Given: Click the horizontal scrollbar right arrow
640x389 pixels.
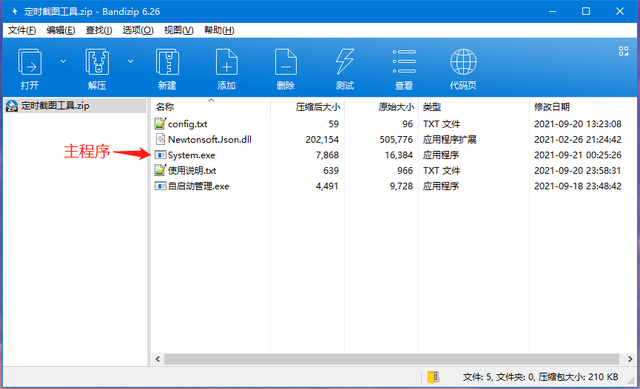Looking at the screenshot, I should coord(630,359).
